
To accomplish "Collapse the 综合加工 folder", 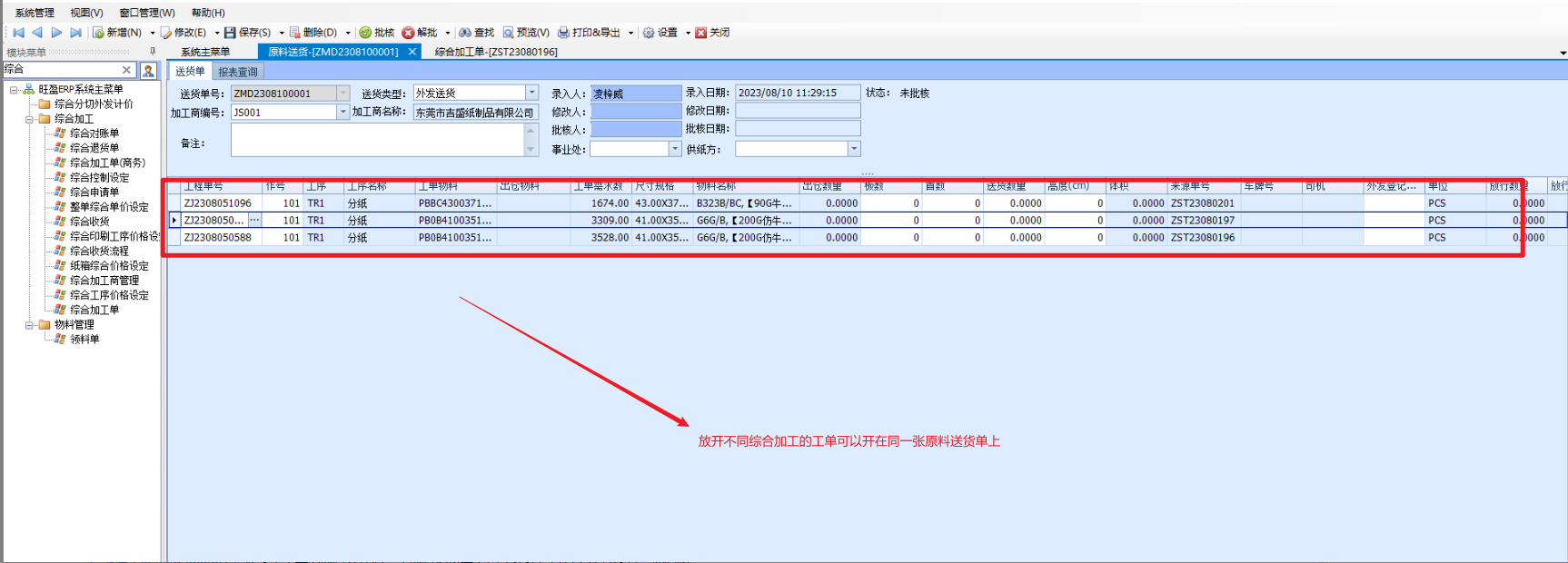I will [x=29, y=119].
